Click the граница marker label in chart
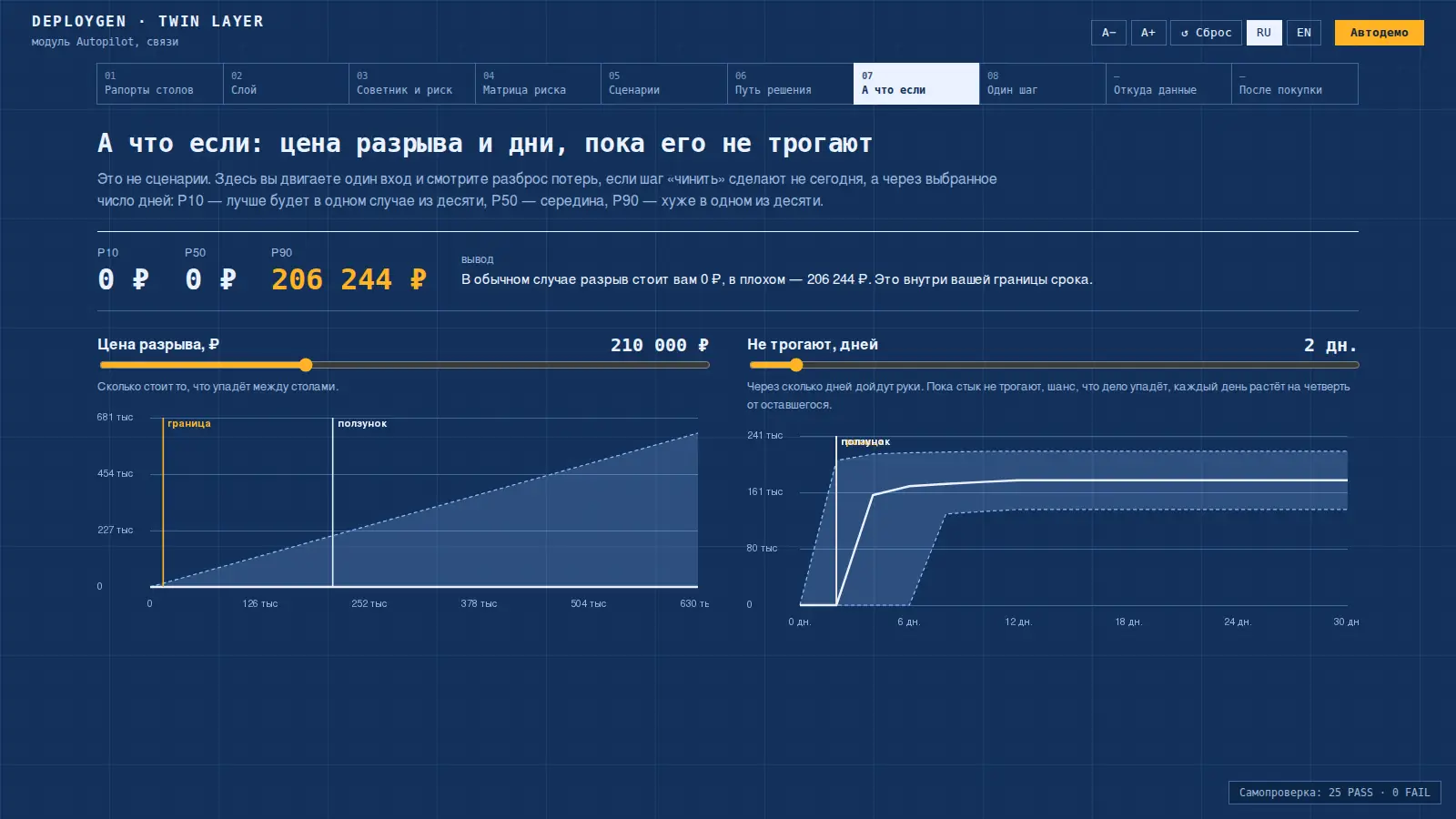 pos(189,424)
